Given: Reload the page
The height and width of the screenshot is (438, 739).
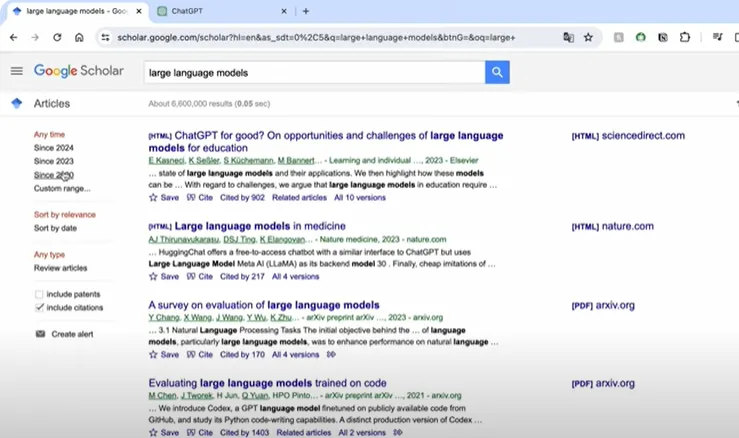Looking at the screenshot, I should coord(57,37).
